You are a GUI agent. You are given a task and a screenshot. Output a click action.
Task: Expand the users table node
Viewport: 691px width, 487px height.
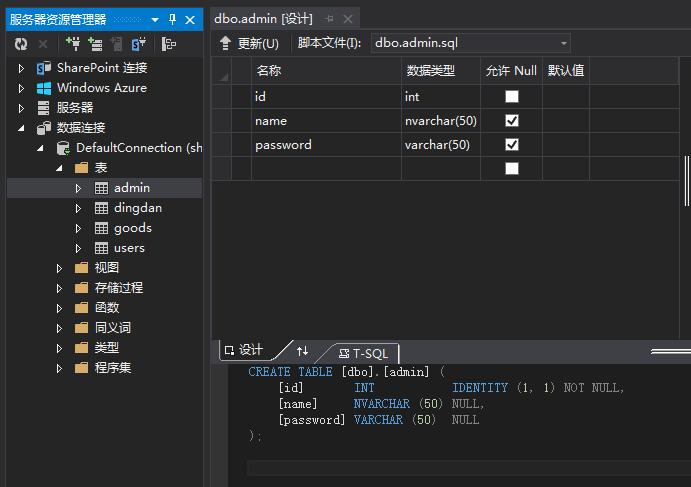tap(78, 249)
